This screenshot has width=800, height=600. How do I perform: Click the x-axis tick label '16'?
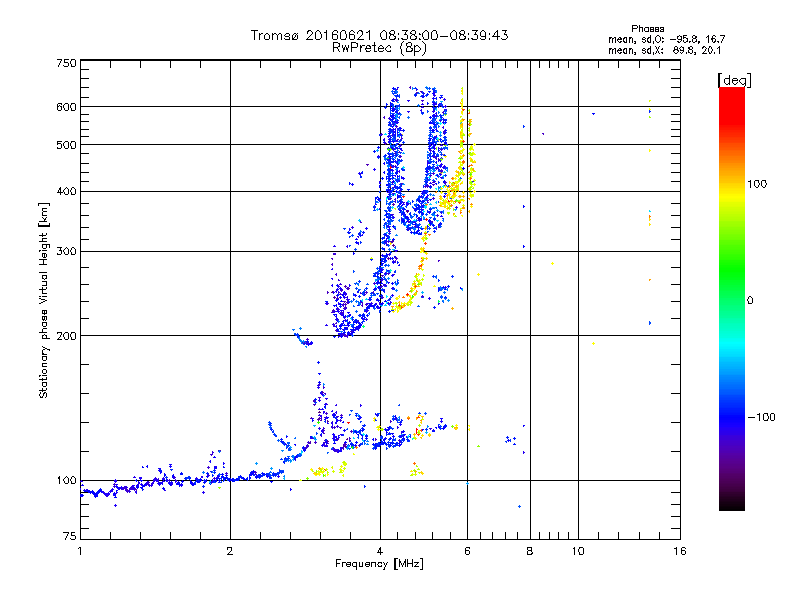(680, 551)
